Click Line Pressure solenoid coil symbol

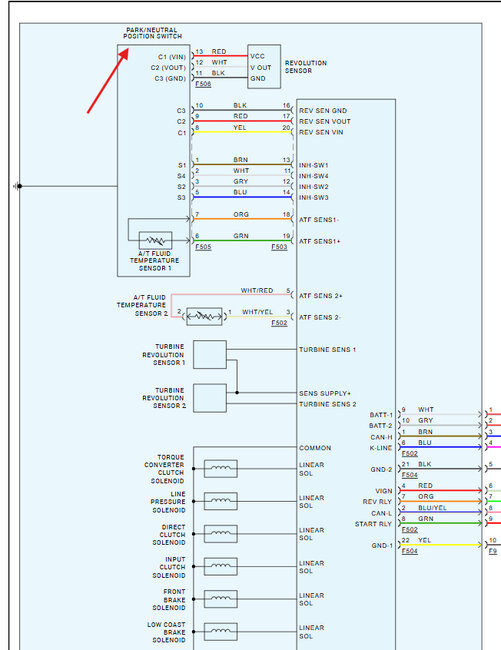pyautogui.click(x=221, y=501)
